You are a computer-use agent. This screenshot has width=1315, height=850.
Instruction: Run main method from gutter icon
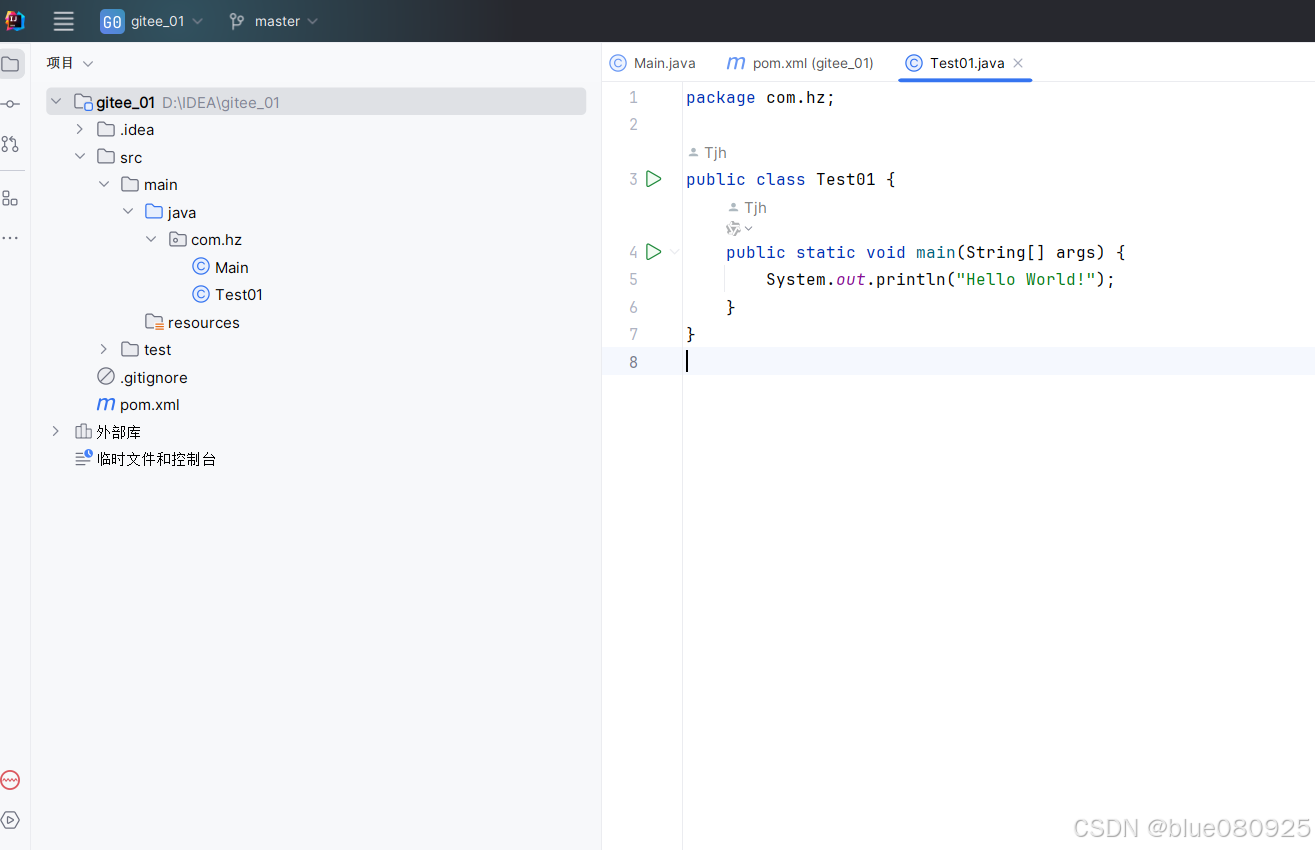click(653, 252)
